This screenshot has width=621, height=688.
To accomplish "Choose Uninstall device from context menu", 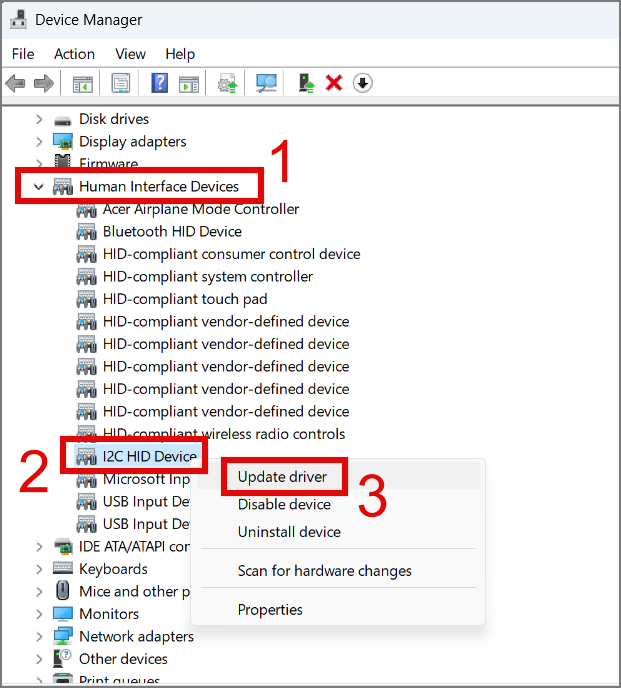I will point(338,532).
